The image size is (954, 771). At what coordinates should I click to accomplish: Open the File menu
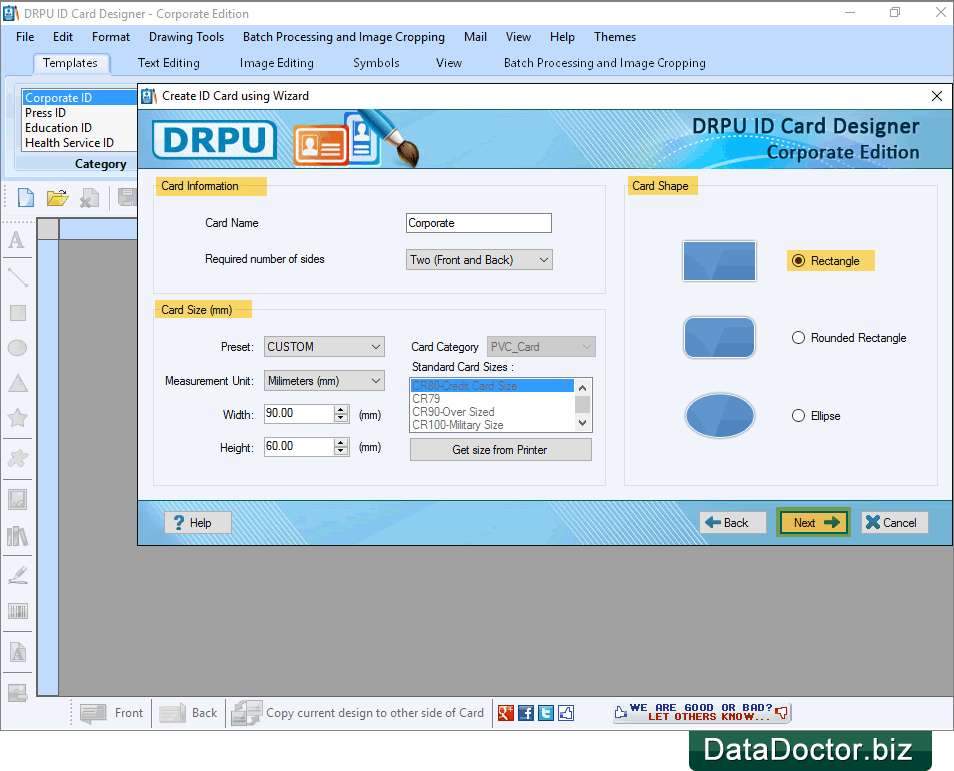pos(25,37)
